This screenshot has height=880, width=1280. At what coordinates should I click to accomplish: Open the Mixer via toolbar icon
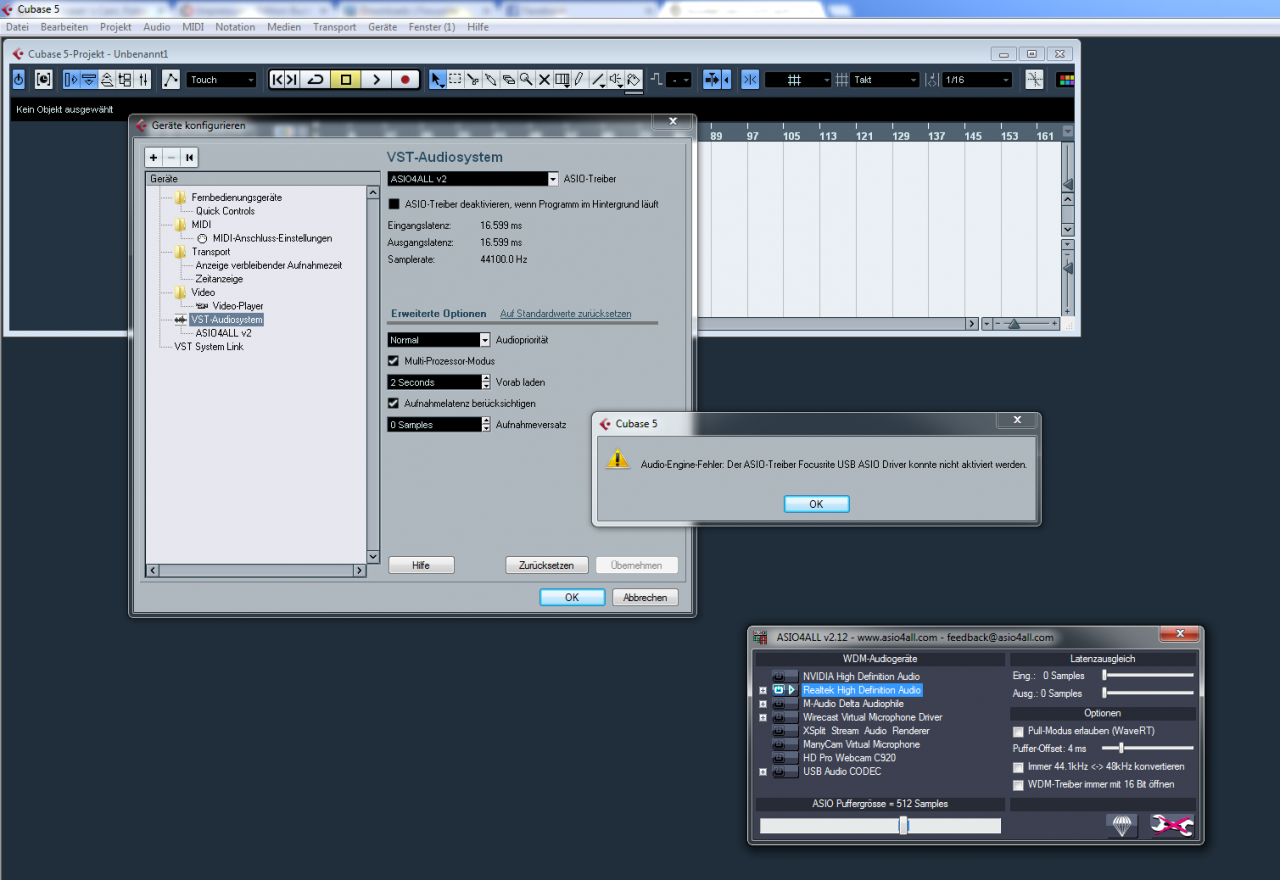(x=143, y=79)
